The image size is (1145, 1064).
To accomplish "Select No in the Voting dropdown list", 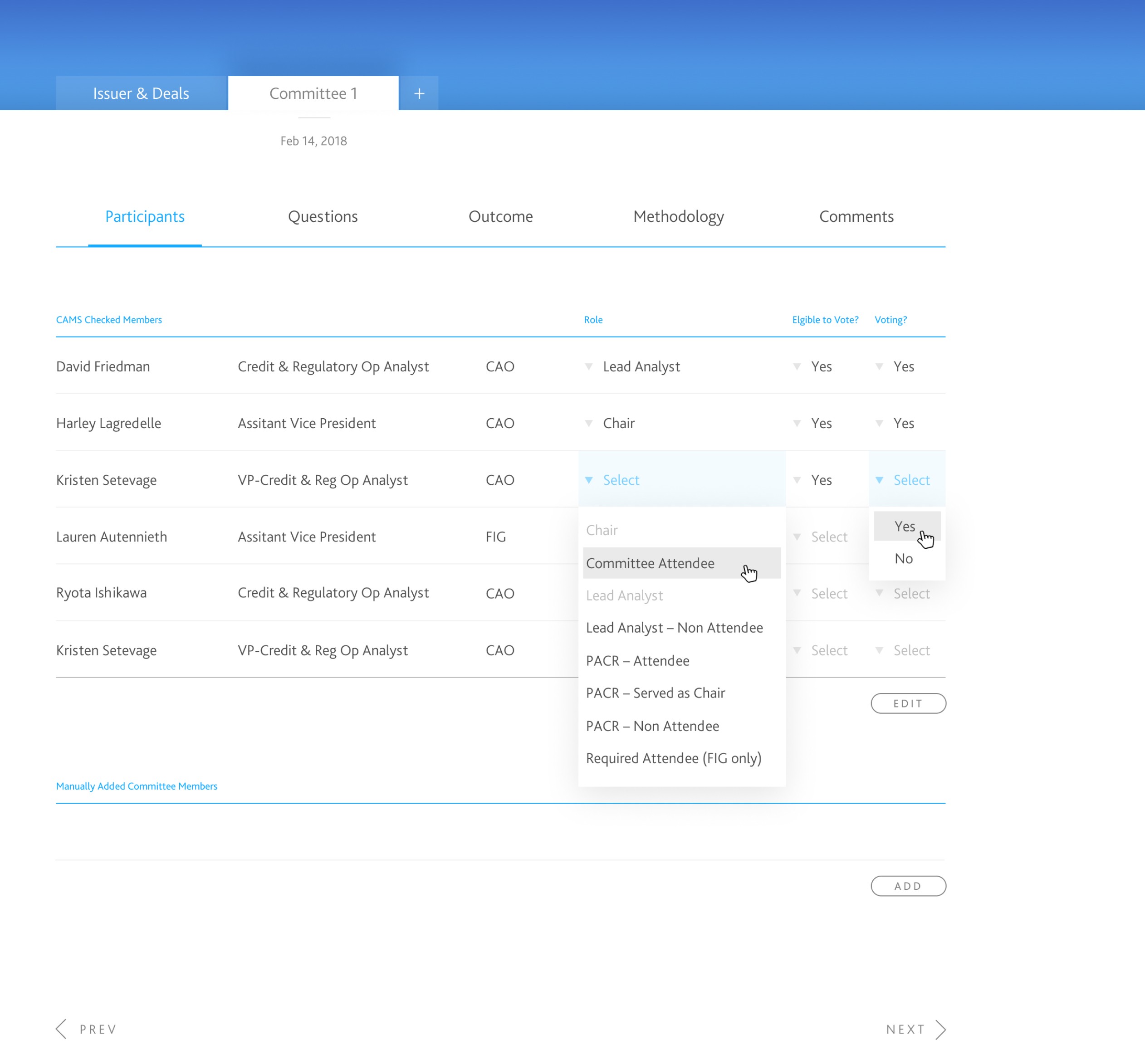I will tap(903, 558).
